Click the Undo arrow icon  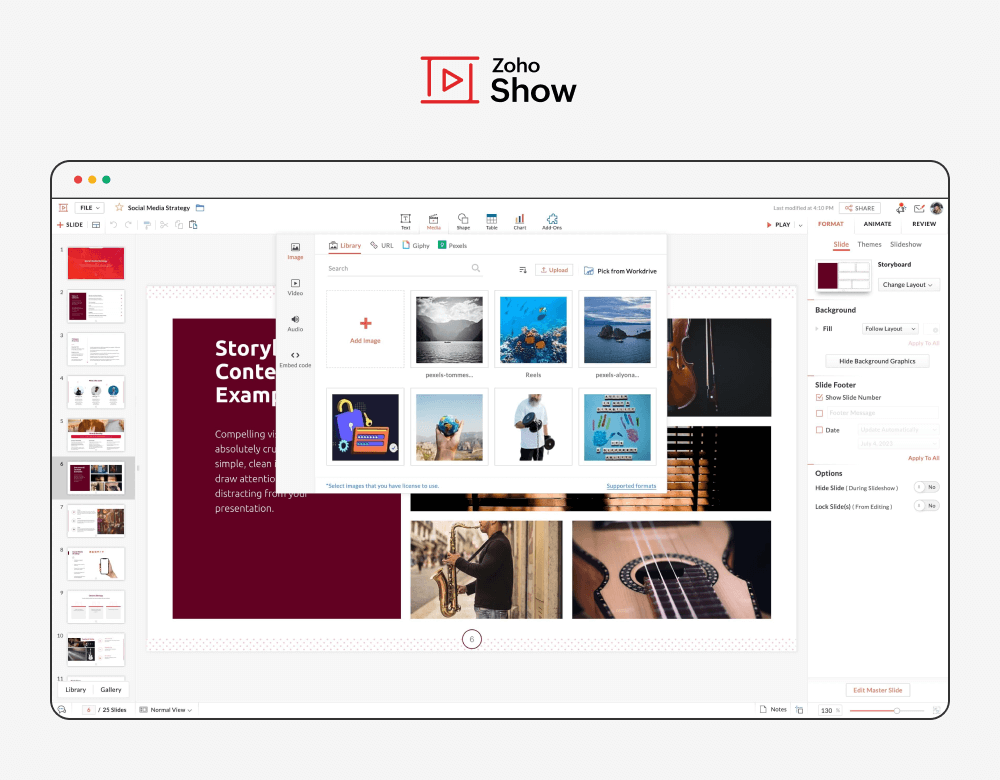tap(114, 224)
